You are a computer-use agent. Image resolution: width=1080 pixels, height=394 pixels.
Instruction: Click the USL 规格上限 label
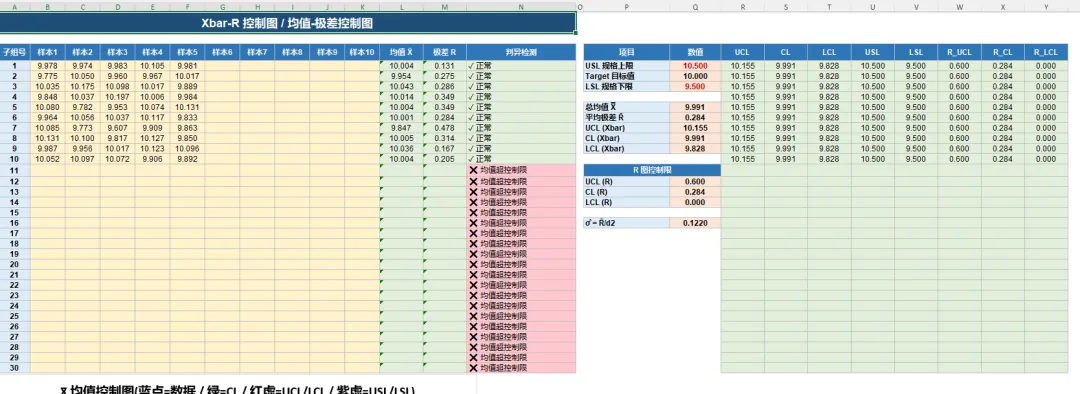pos(626,66)
